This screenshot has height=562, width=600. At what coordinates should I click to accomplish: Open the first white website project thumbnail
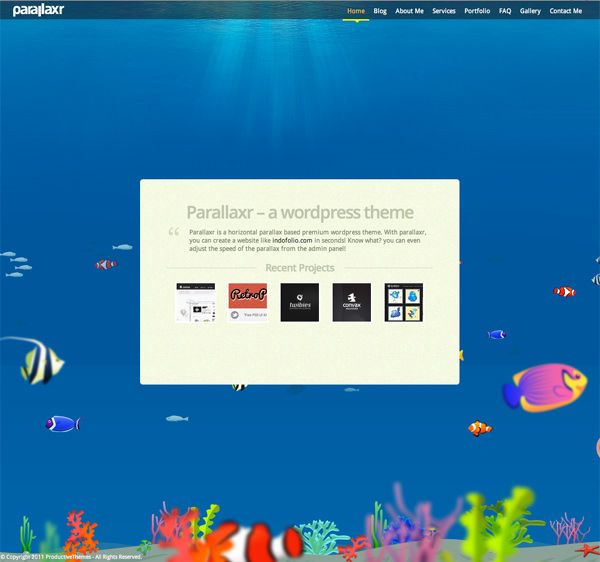[x=196, y=303]
